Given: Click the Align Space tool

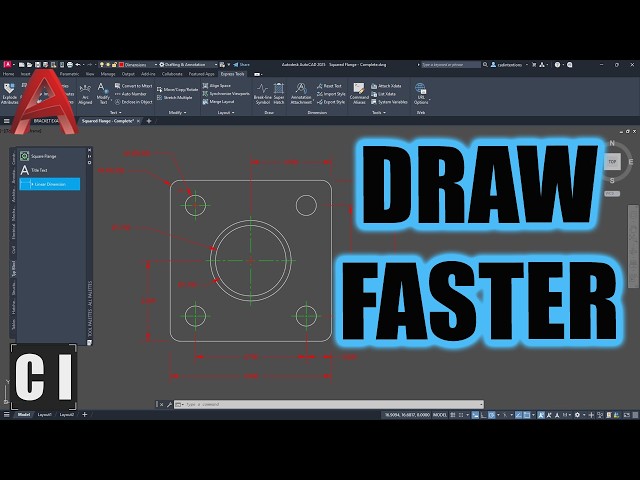Looking at the screenshot, I should tap(217, 86).
